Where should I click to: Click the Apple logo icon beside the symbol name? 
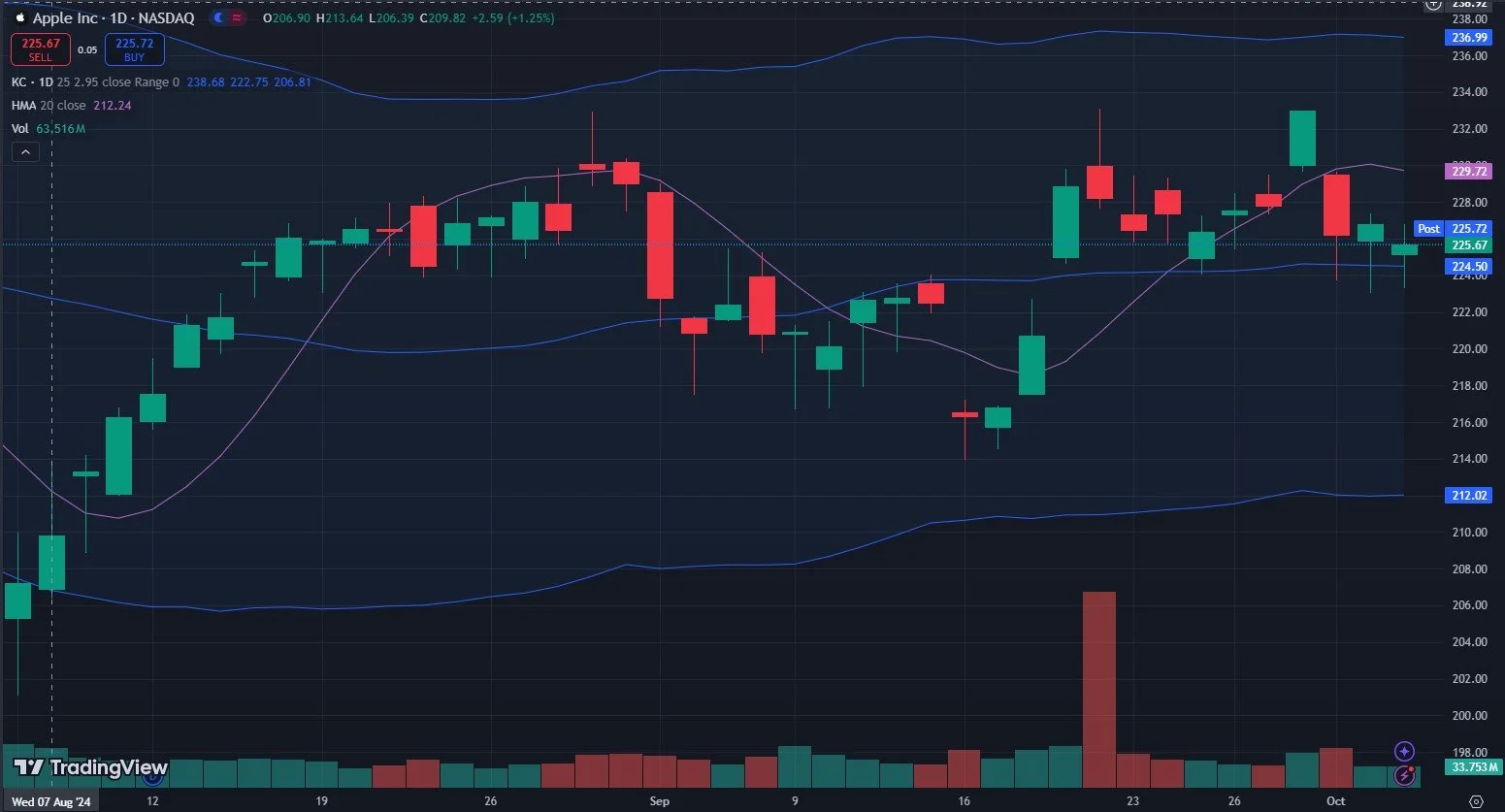(x=19, y=18)
